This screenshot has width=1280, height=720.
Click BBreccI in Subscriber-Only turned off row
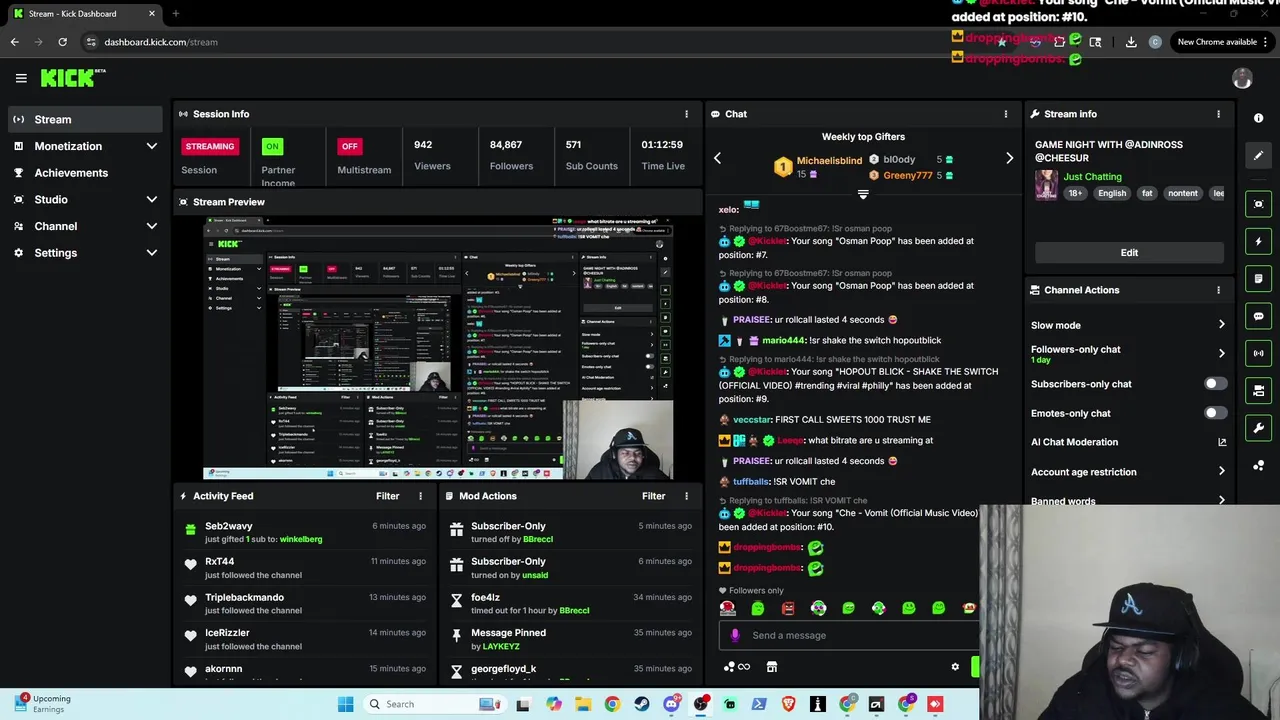[538, 539]
